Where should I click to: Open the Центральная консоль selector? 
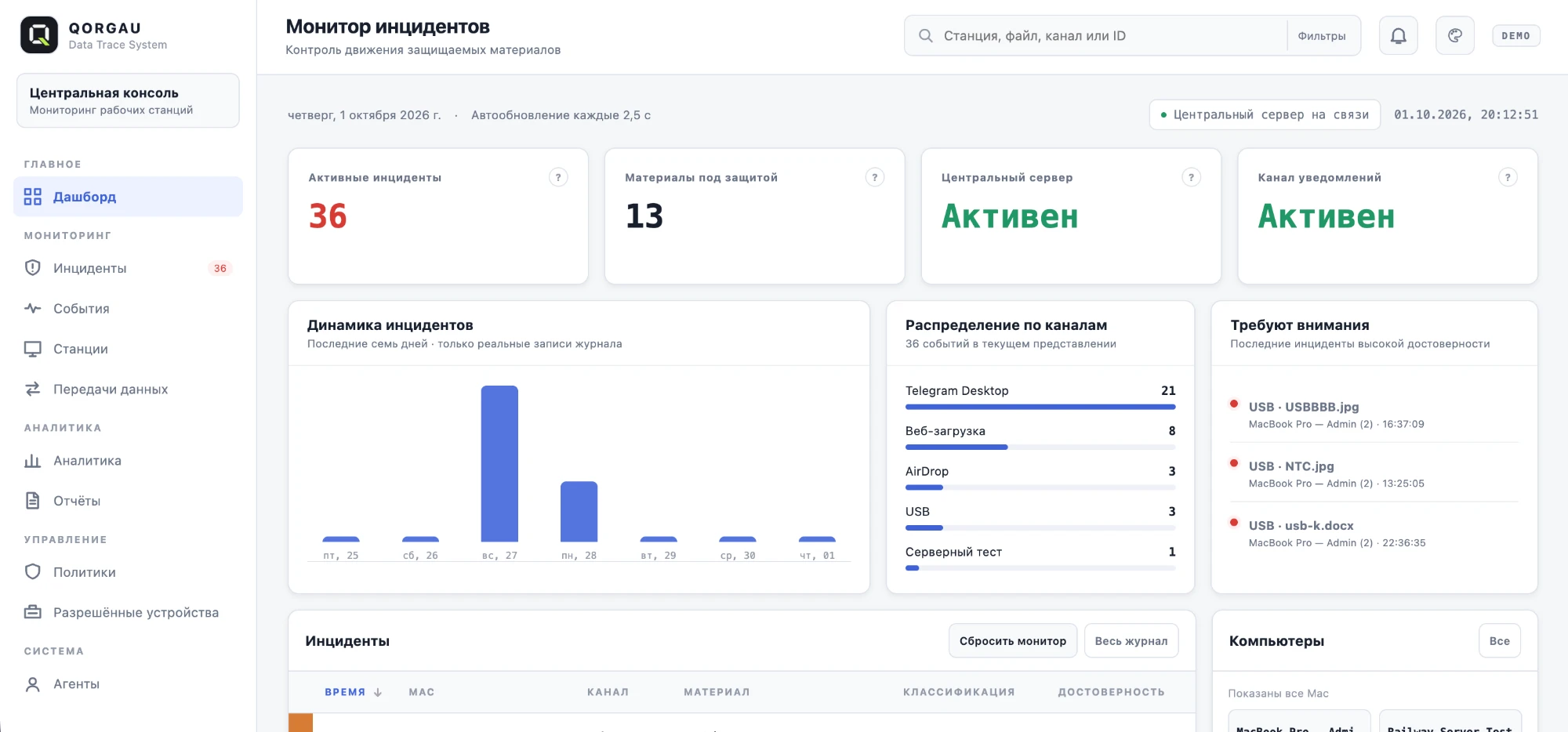pyautogui.click(x=128, y=100)
